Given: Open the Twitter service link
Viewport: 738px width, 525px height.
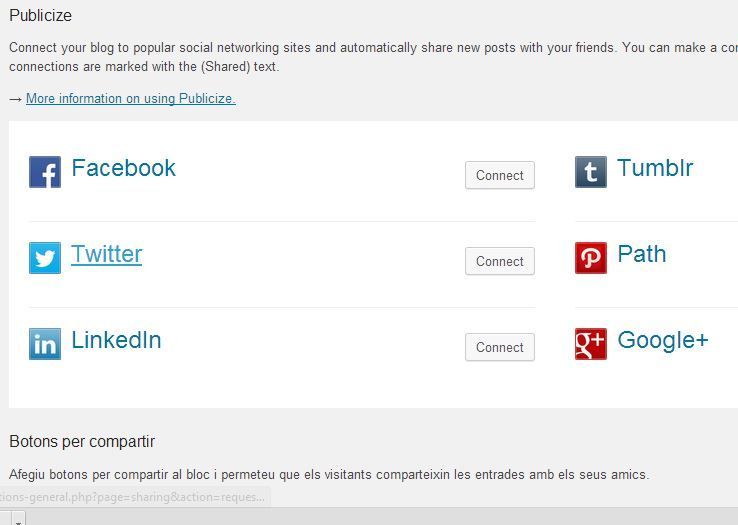Looking at the screenshot, I should (106, 254).
